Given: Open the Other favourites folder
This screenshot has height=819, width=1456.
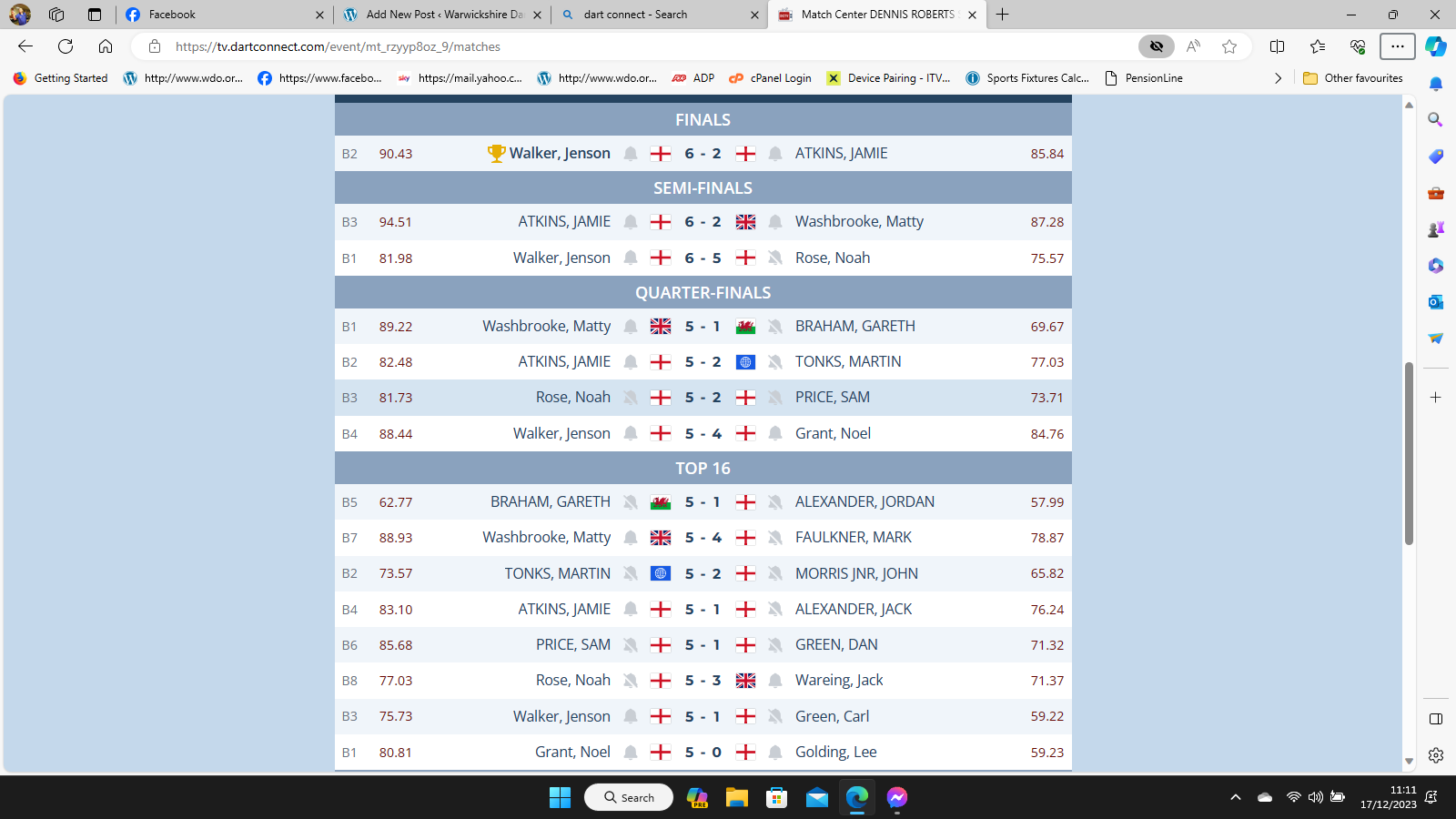Looking at the screenshot, I should click(x=1353, y=78).
